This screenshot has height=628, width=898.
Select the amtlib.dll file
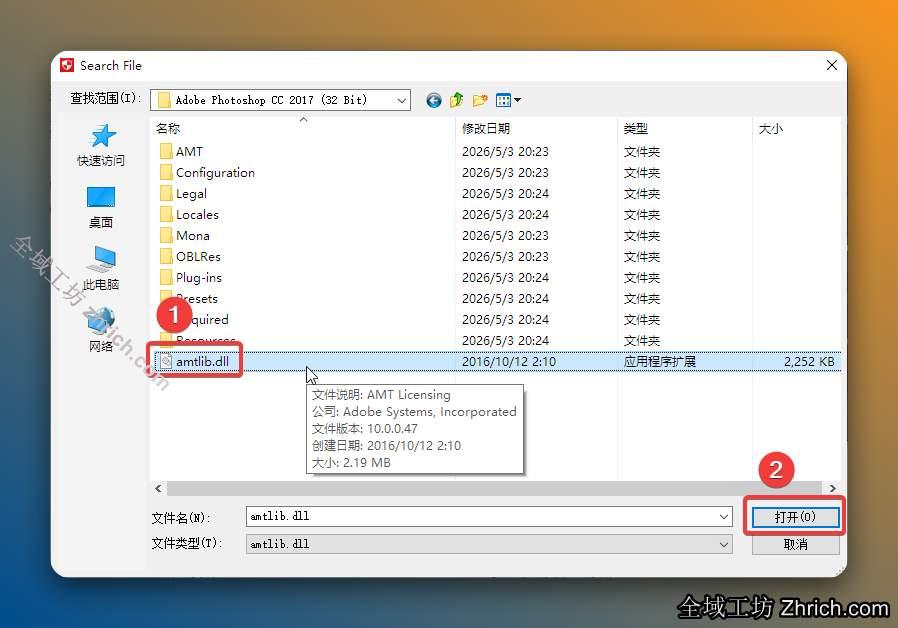202,362
